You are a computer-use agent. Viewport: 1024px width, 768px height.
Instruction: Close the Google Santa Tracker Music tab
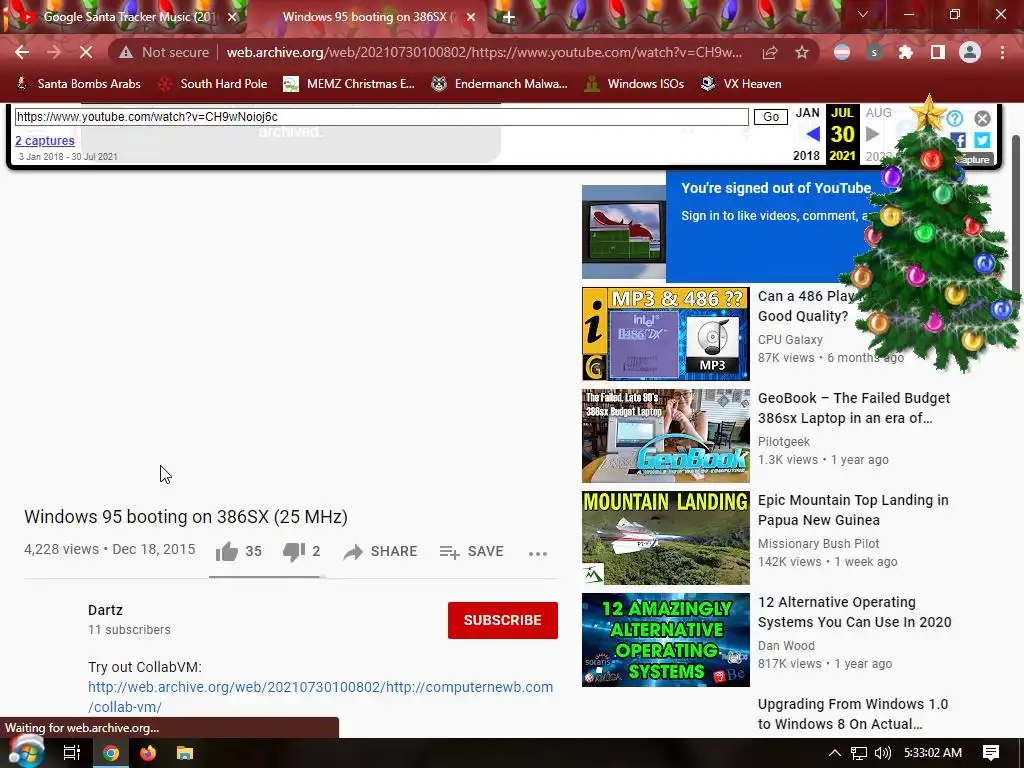click(232, 18)
